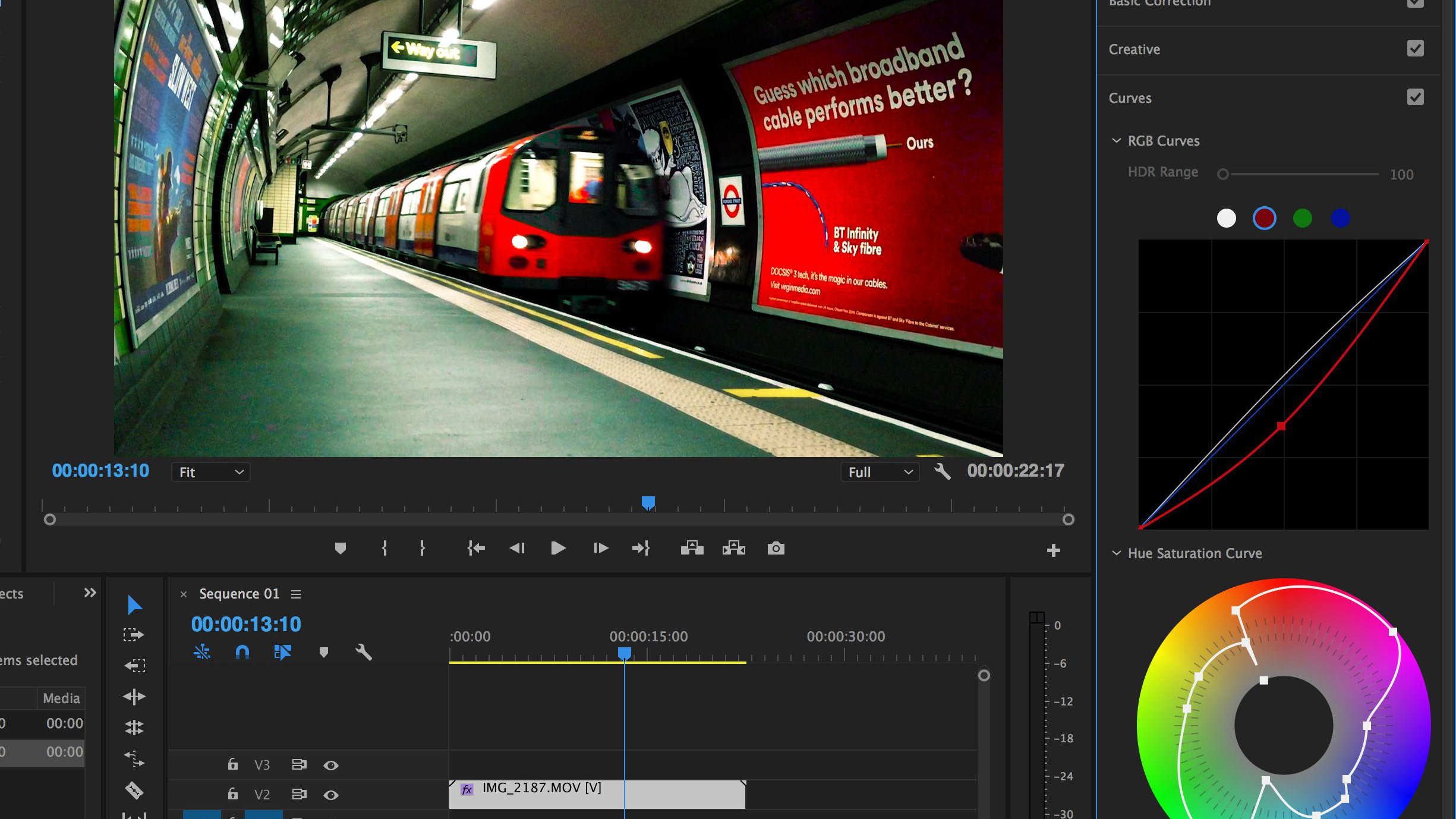The height and width of the screenshot is (819, 1456).
Task: Click the Media column header
Action: [x=61, y=698]
